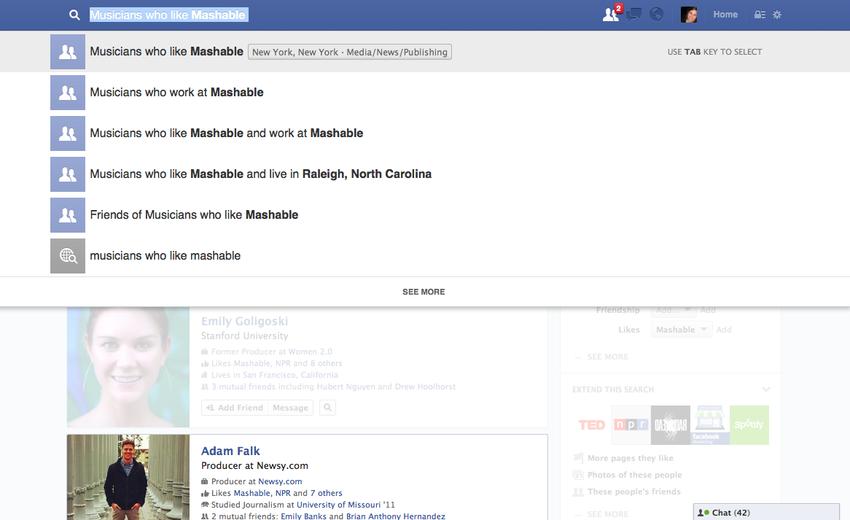The width and height of the screenshot is (850, 520).
Task: Open privacy shortcuts lock icon
Action: click(759, 15)
